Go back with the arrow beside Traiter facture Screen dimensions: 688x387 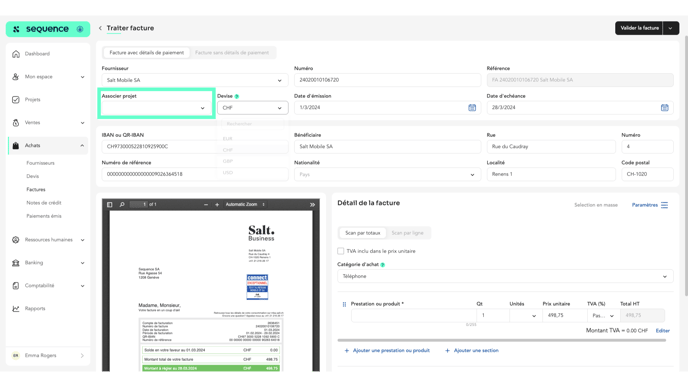pyautogui.click(x=100, y=28)
